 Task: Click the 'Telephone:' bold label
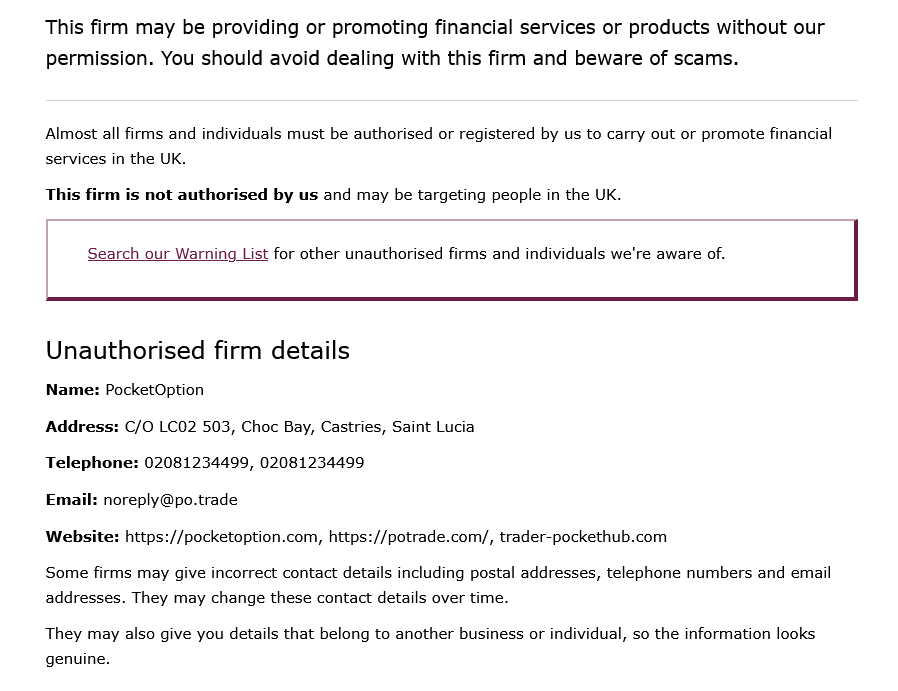(92, 463)
